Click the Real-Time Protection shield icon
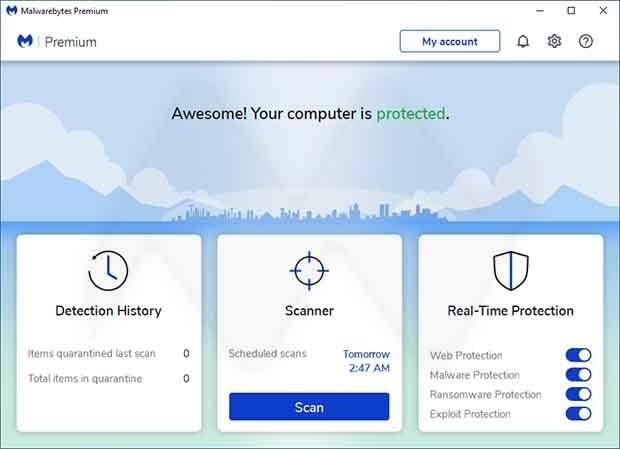This screenshot has height=449, width=620. click(511, 271)
